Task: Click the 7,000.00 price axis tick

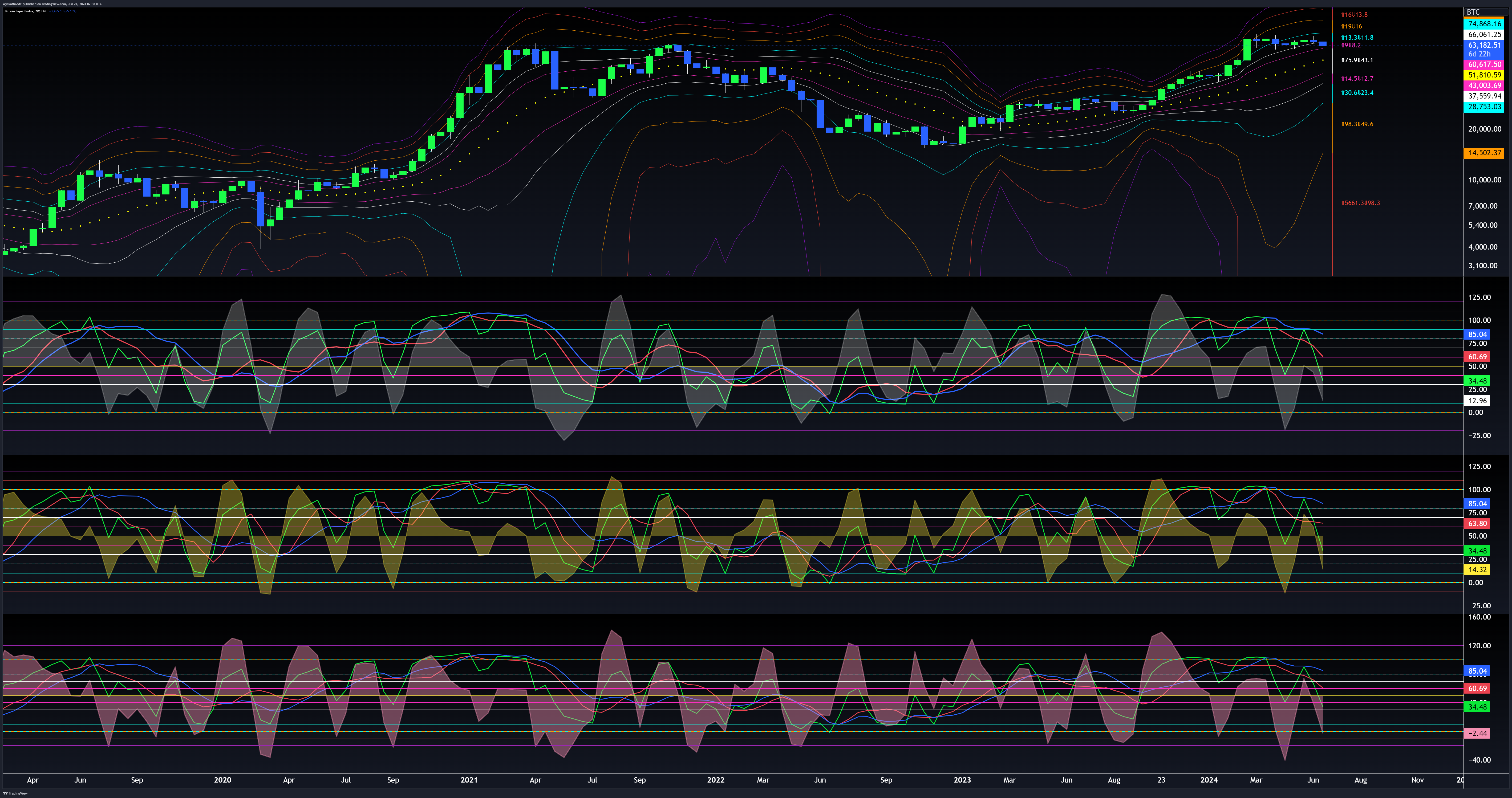Action: [x=1483, y=206]
